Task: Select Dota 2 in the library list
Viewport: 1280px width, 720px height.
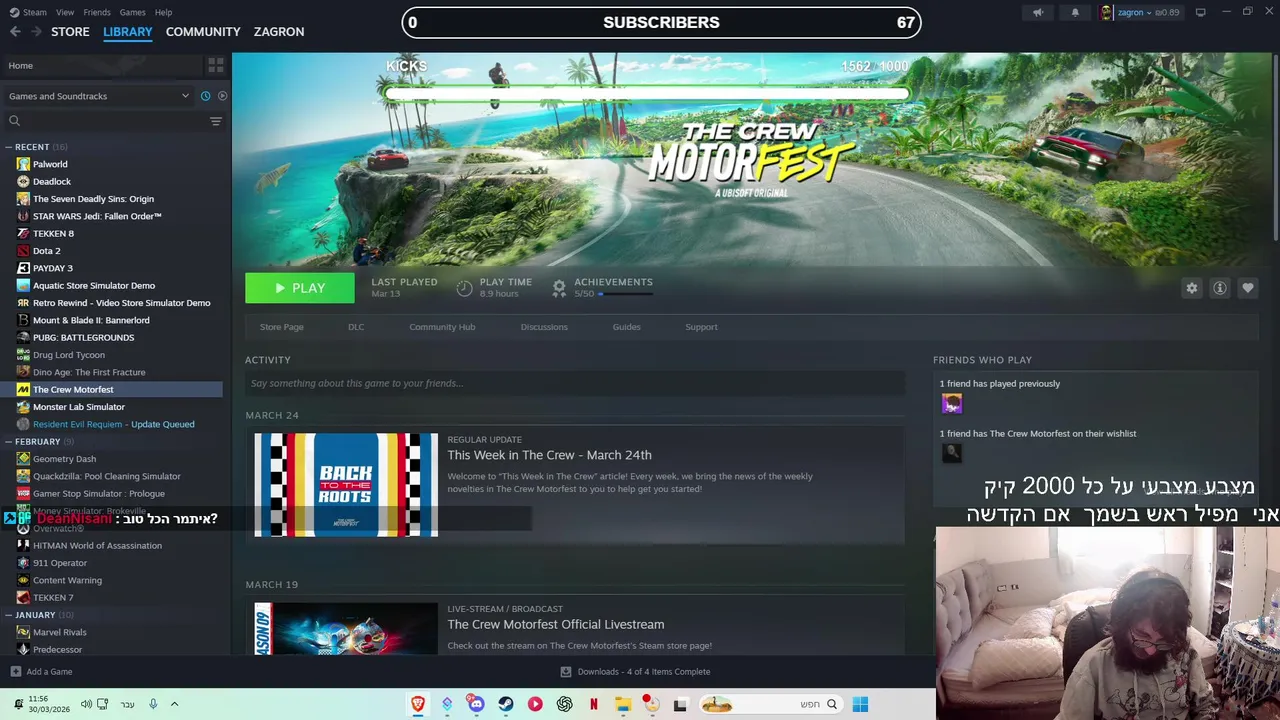Action: tap(46, 251)
